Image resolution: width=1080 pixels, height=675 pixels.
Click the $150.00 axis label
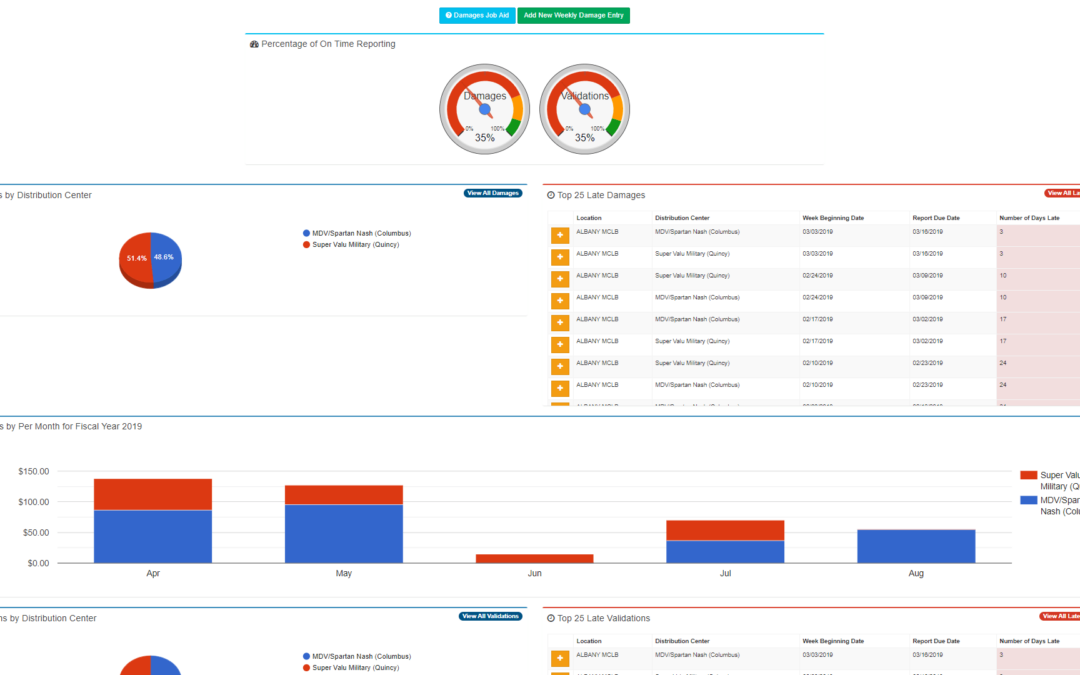point(34,472)
